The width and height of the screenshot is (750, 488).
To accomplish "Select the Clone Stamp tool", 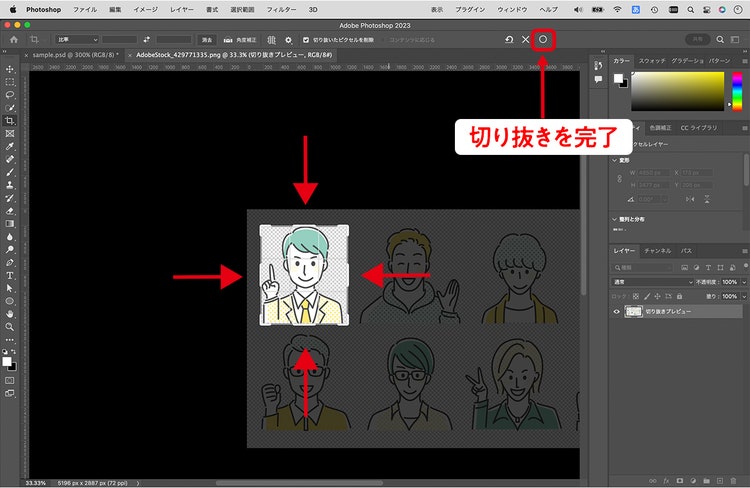I will point(10,185).
